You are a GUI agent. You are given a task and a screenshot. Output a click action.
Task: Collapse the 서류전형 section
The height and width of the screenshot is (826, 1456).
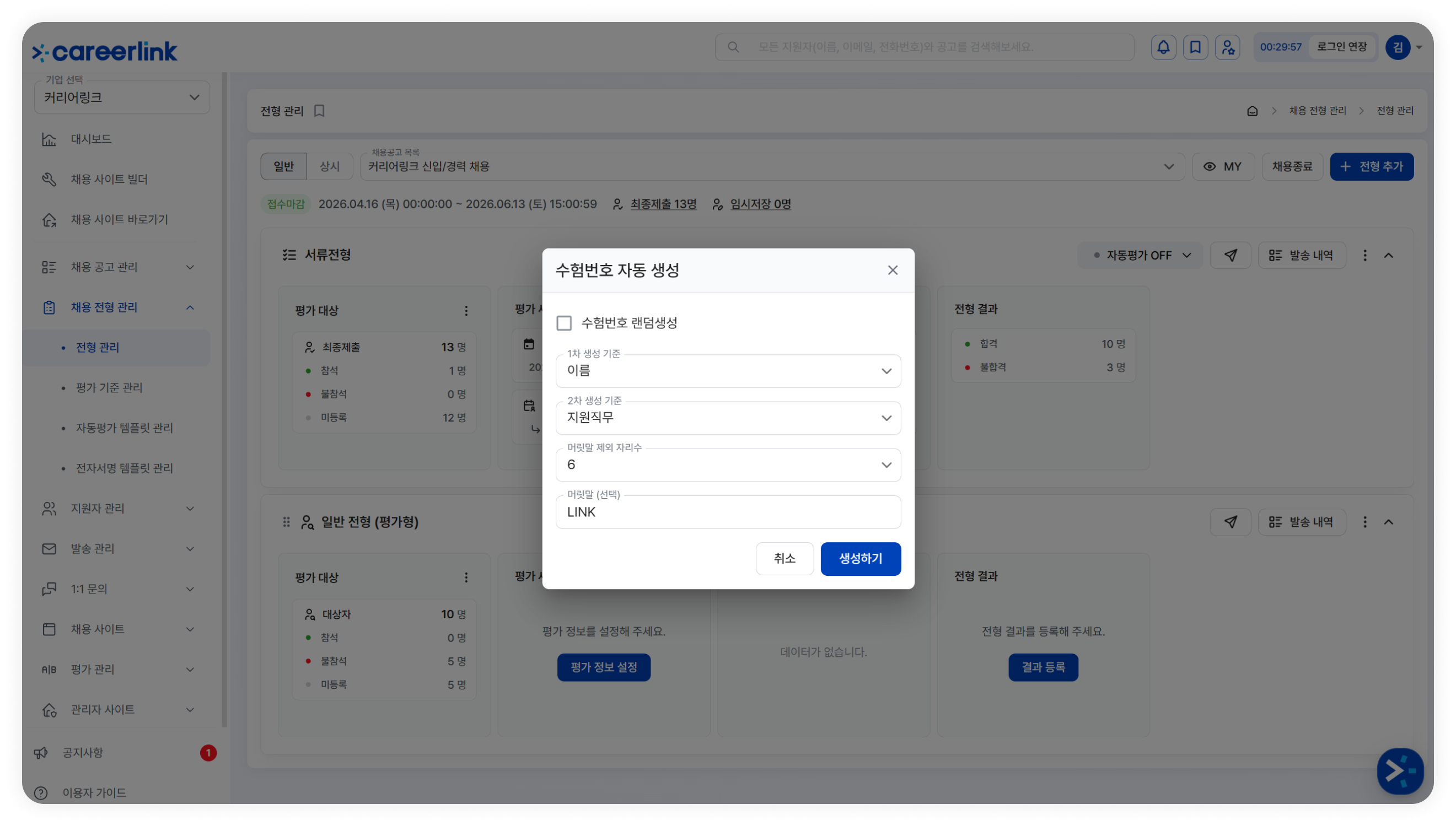coord(1388,256)
